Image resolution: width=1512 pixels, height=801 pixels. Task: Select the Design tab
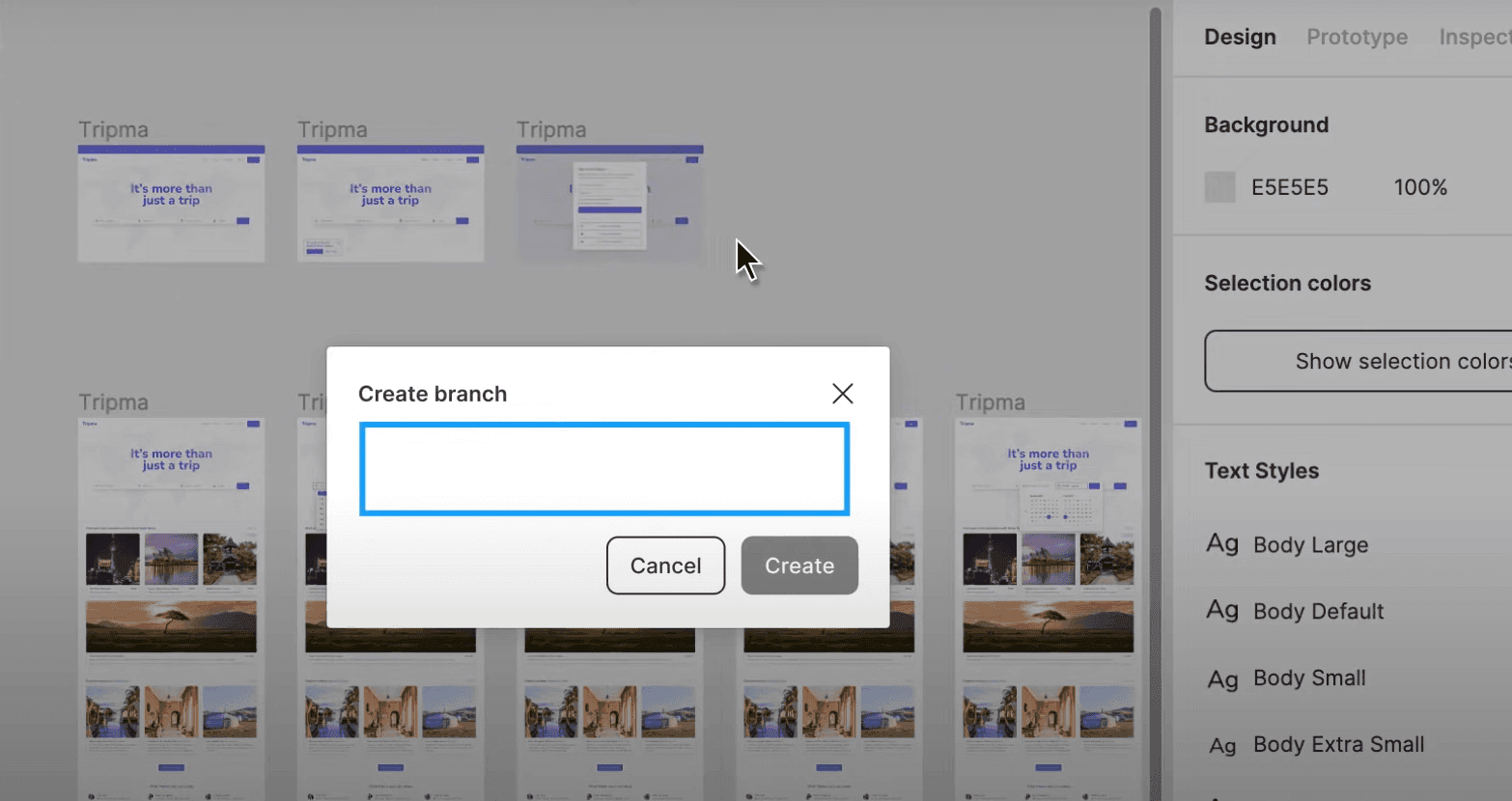click(x=1240, y=37)
